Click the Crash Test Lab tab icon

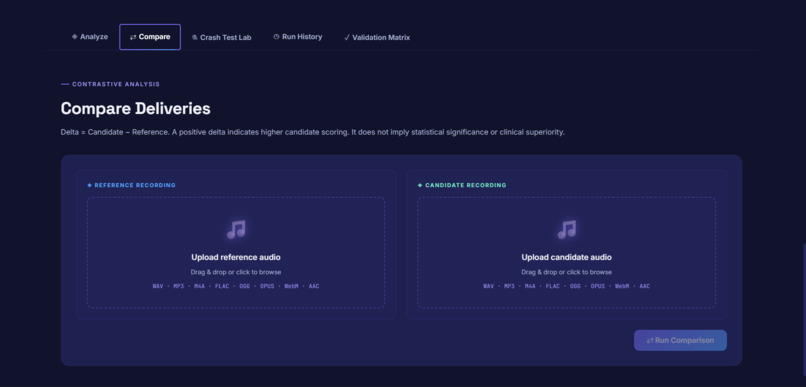pyautogui.click(x=195, y=38)
